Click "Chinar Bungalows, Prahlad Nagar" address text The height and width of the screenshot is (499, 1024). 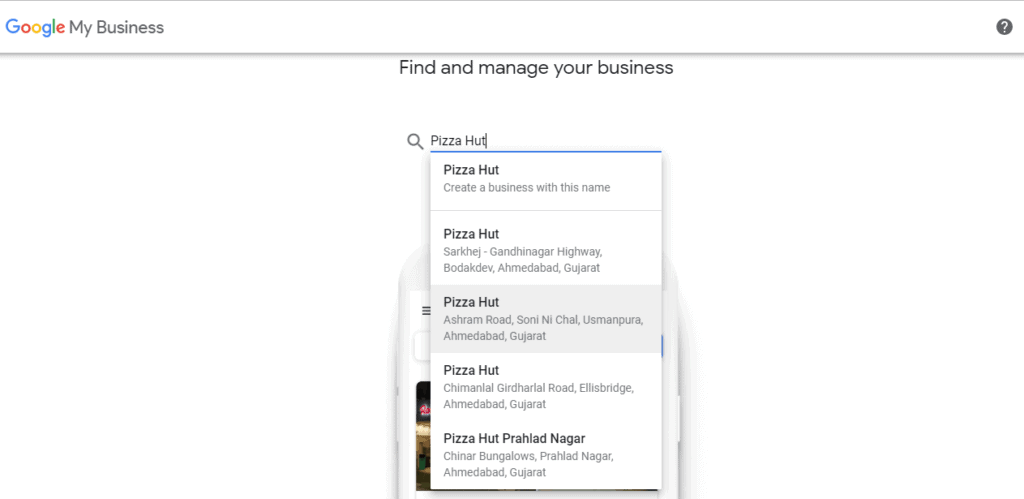click(x=528, y=456)
